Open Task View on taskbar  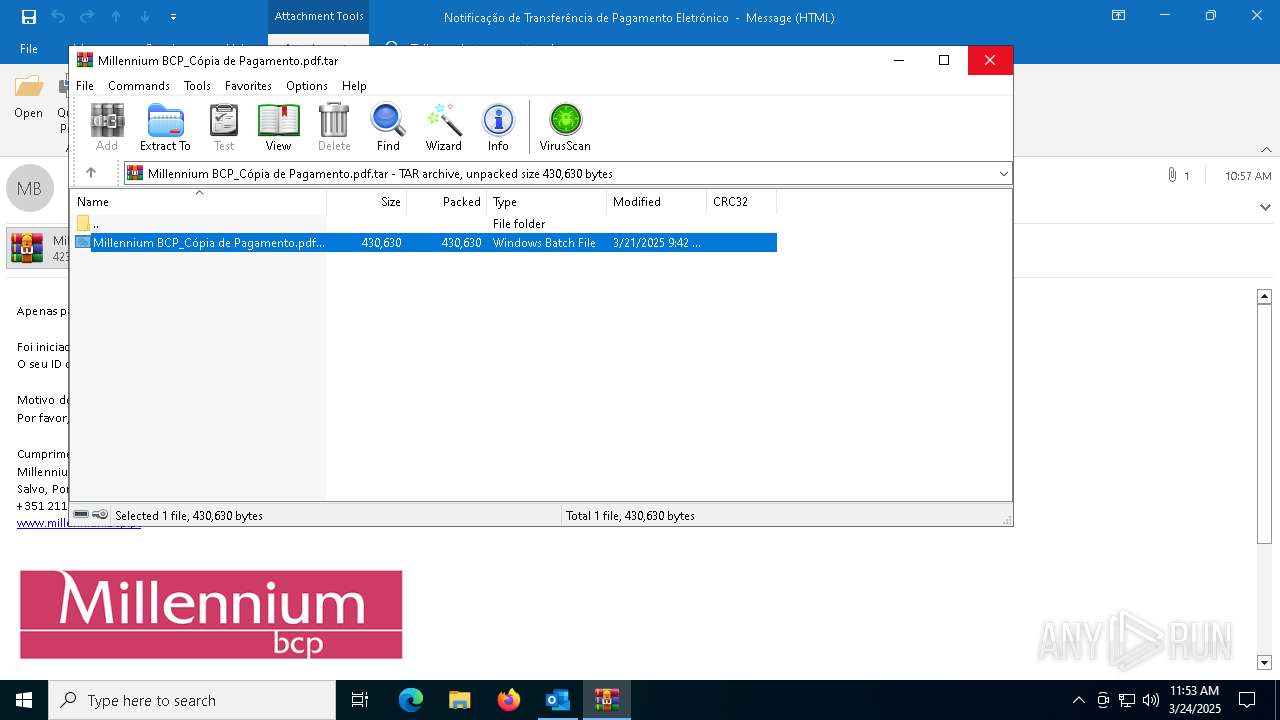point(360,700)
